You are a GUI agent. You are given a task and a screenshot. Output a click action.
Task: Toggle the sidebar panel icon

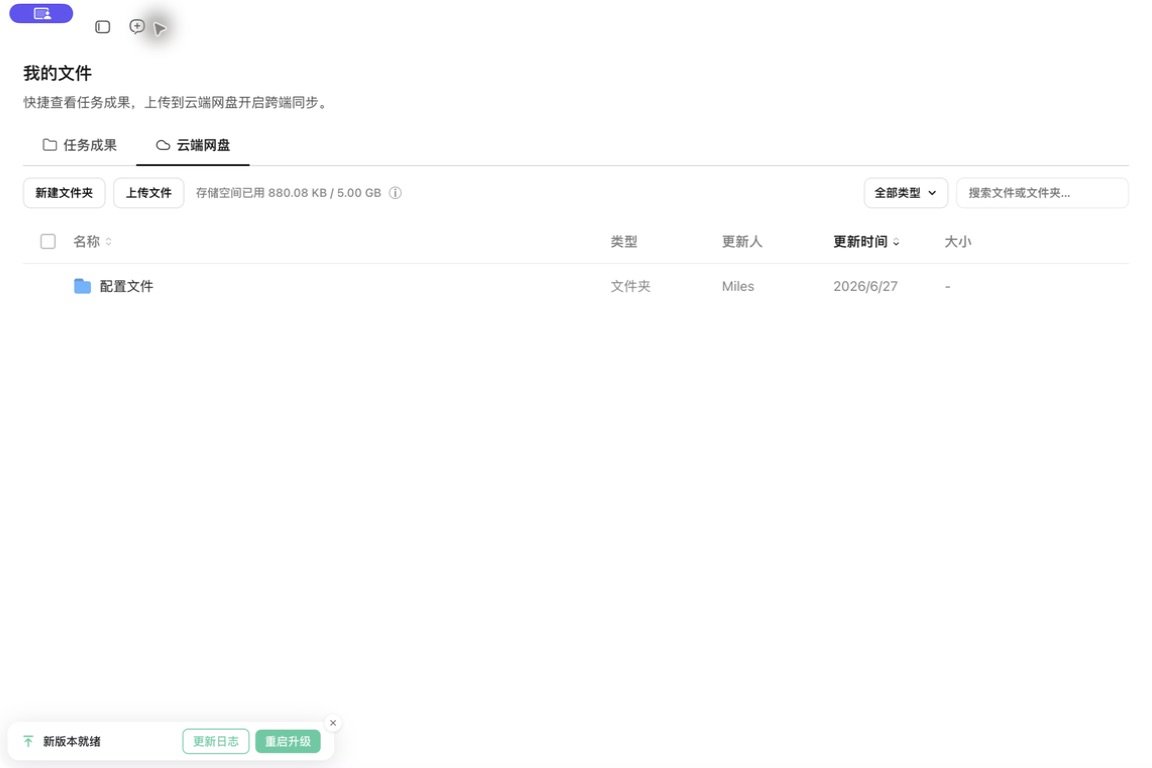coord(103,27)
